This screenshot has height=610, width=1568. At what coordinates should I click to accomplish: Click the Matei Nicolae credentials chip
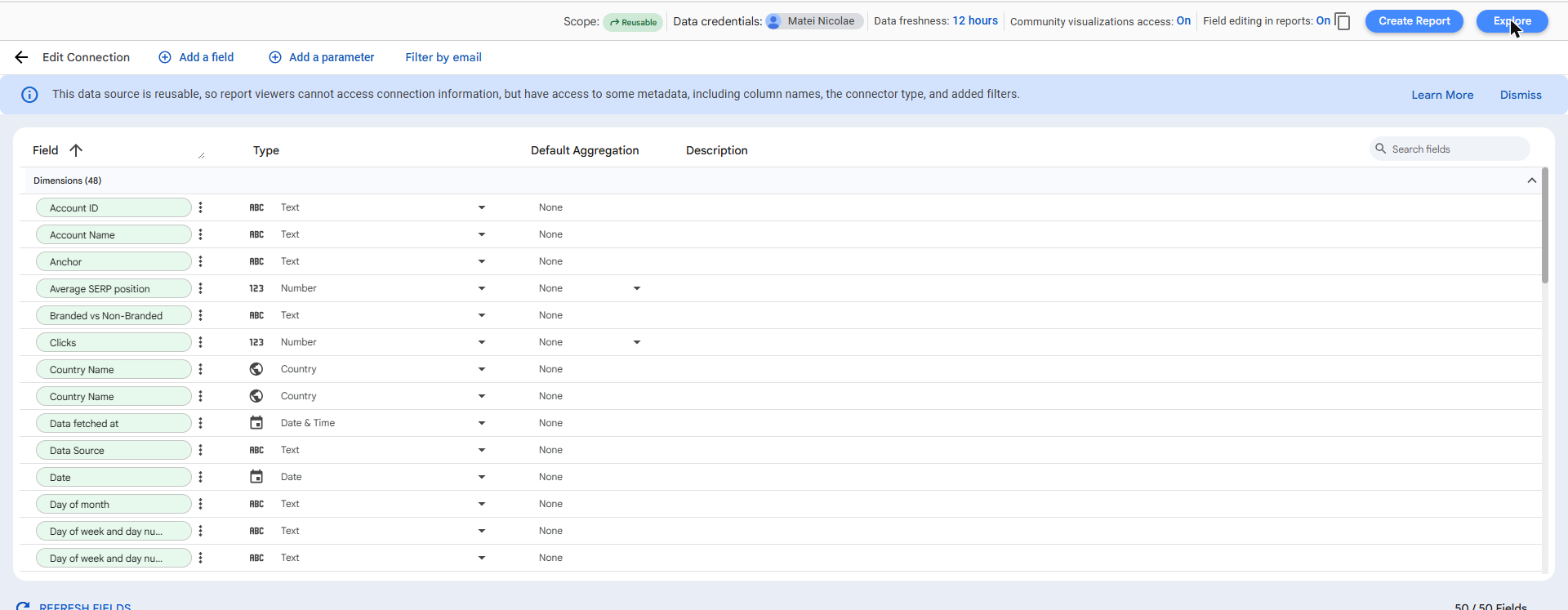click(814, 21)
